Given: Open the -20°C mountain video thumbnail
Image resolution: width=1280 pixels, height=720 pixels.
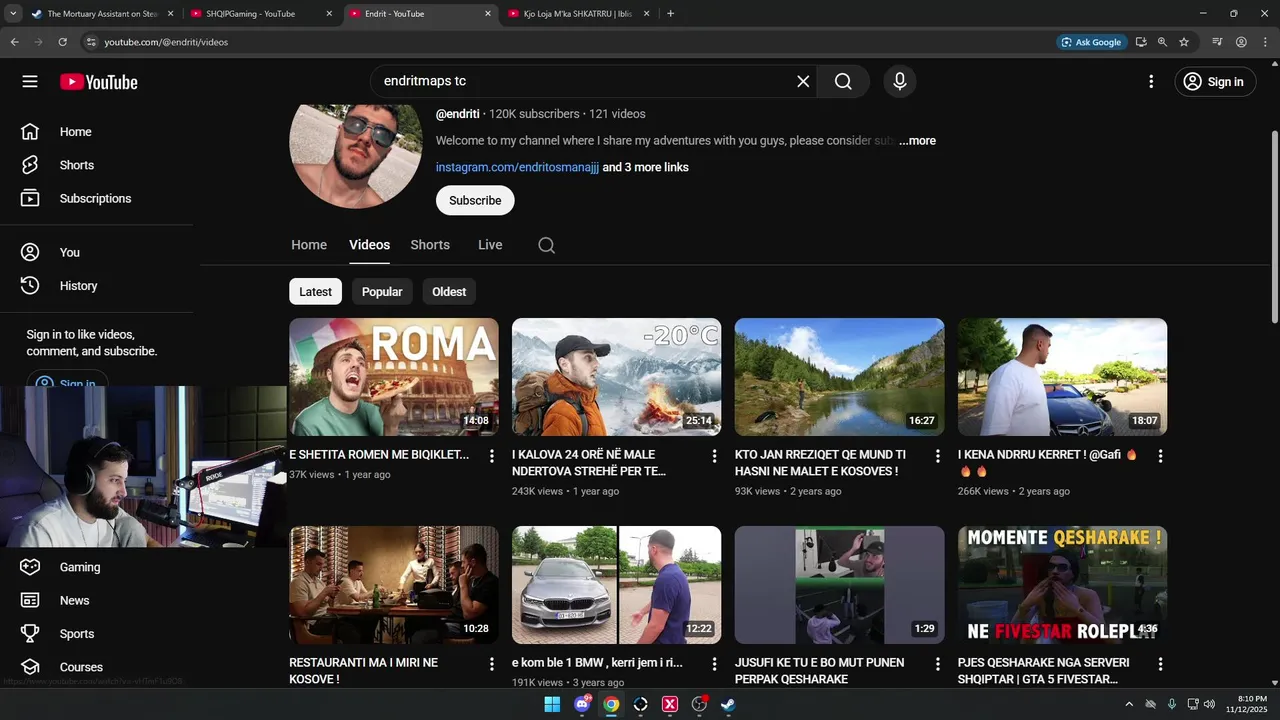Looking at the screenshot, I should click(617, 377).
